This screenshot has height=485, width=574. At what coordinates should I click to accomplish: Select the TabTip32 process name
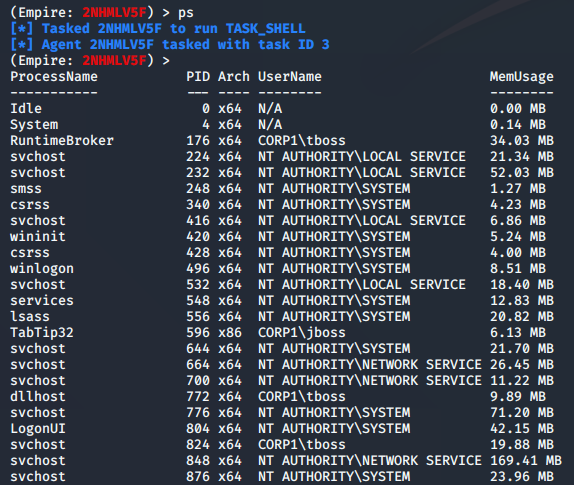click(x=42, y=333)
